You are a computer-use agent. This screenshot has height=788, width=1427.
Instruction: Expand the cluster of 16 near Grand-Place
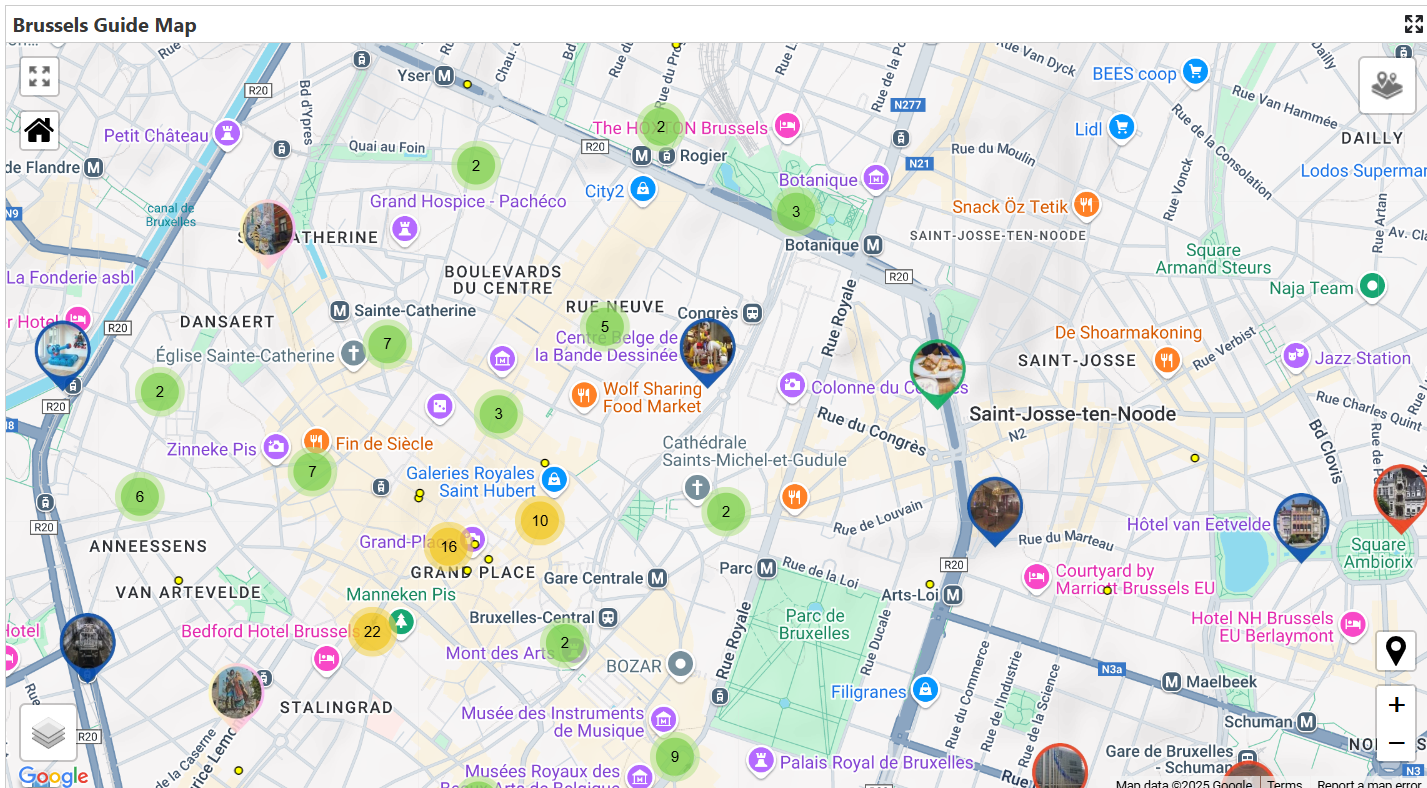click(x=447, y=546)
